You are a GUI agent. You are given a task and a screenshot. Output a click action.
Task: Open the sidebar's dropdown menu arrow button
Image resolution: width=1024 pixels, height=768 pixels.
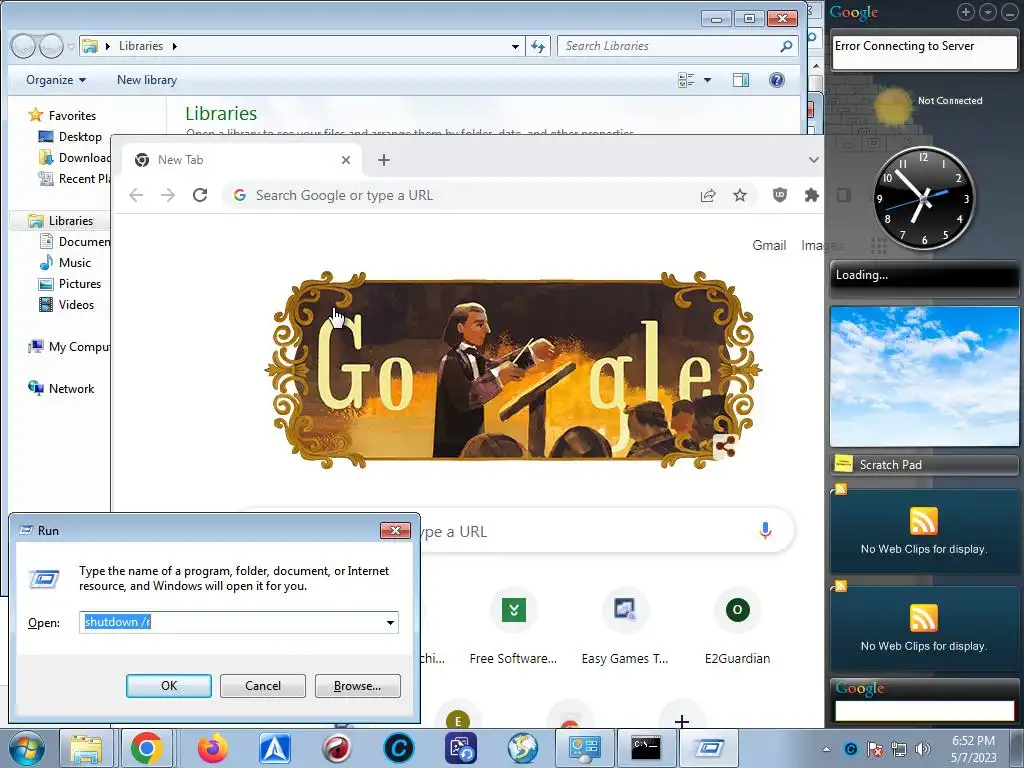pyautogui.click(x=988, y=12)
